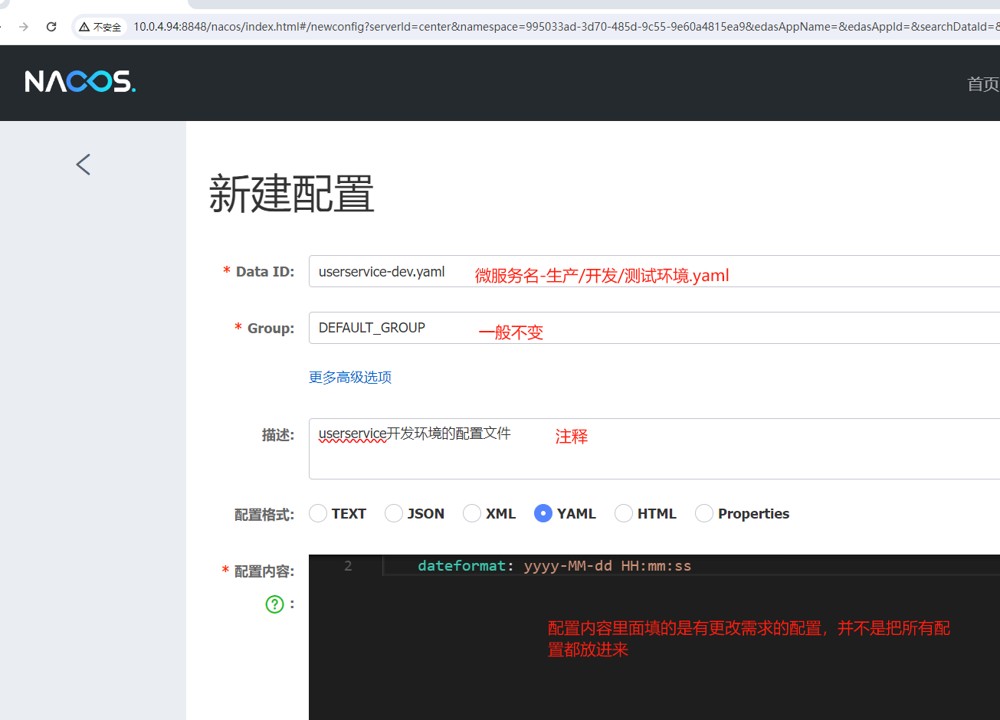Click the not-secure warning icon in address bar

(x=84, y=27)
